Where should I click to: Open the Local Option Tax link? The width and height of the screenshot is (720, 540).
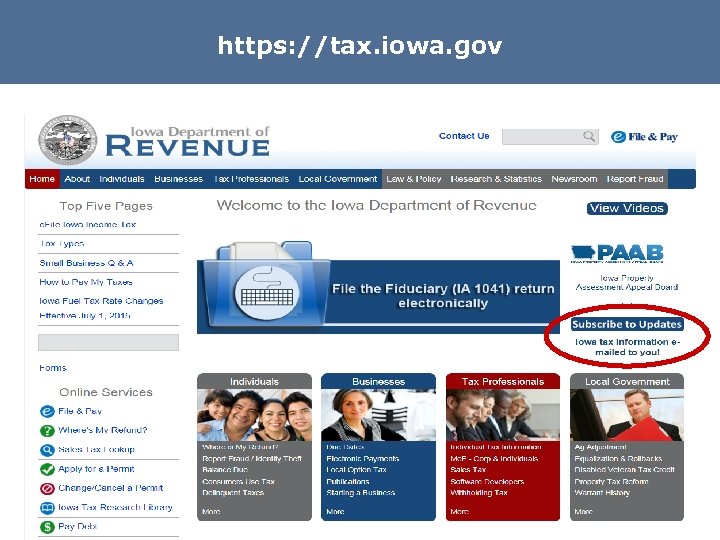[x=356, y=470]
